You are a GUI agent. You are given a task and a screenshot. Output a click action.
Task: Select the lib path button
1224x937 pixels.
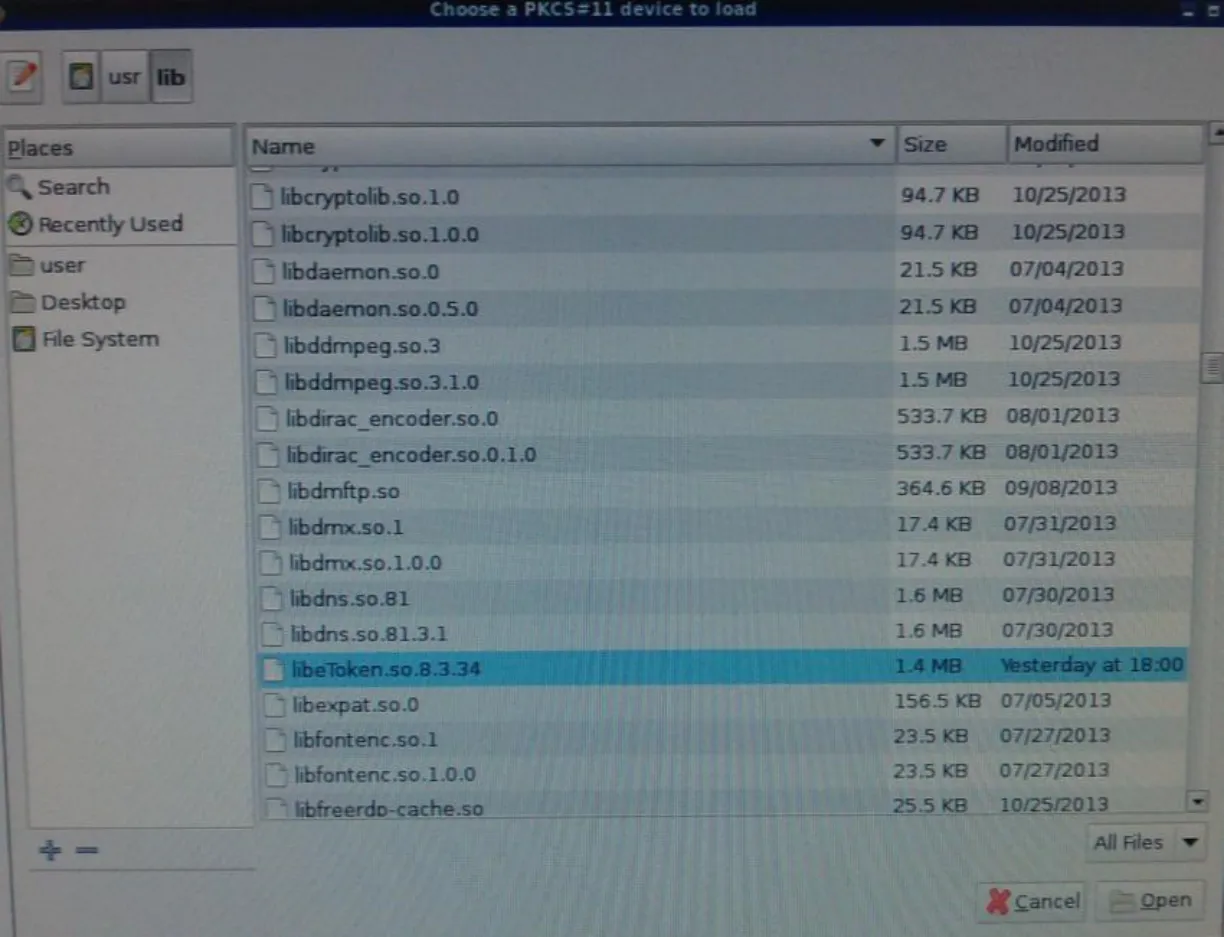[x=171, y=78]
